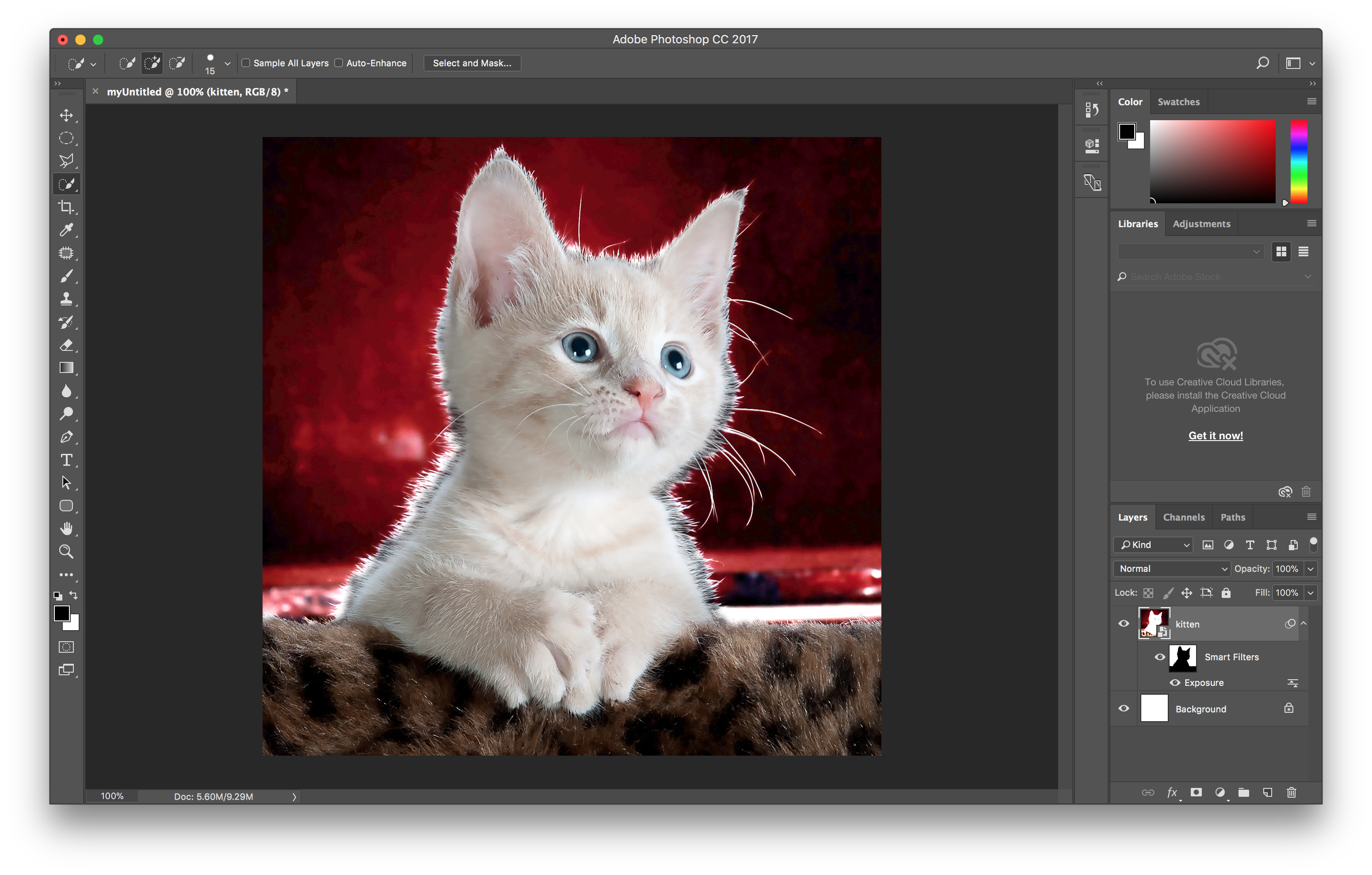Enable the Sample All Layers checkbox

pyautogui.click(x=246, y=63)
